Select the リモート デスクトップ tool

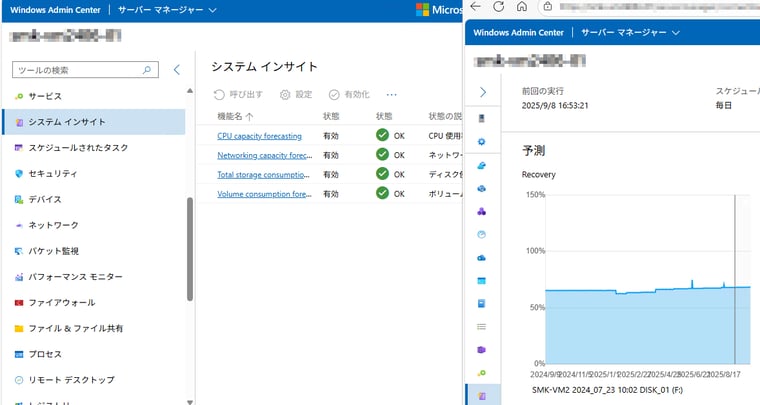(x=71, y=380)
